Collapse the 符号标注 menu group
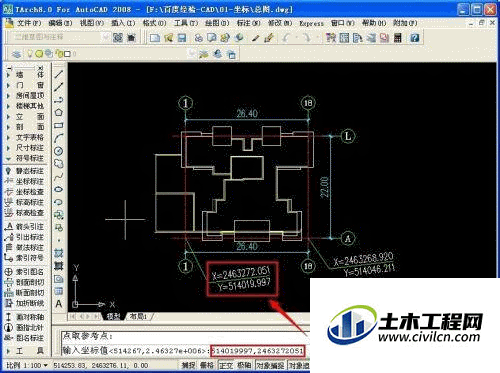 (25, 158)
